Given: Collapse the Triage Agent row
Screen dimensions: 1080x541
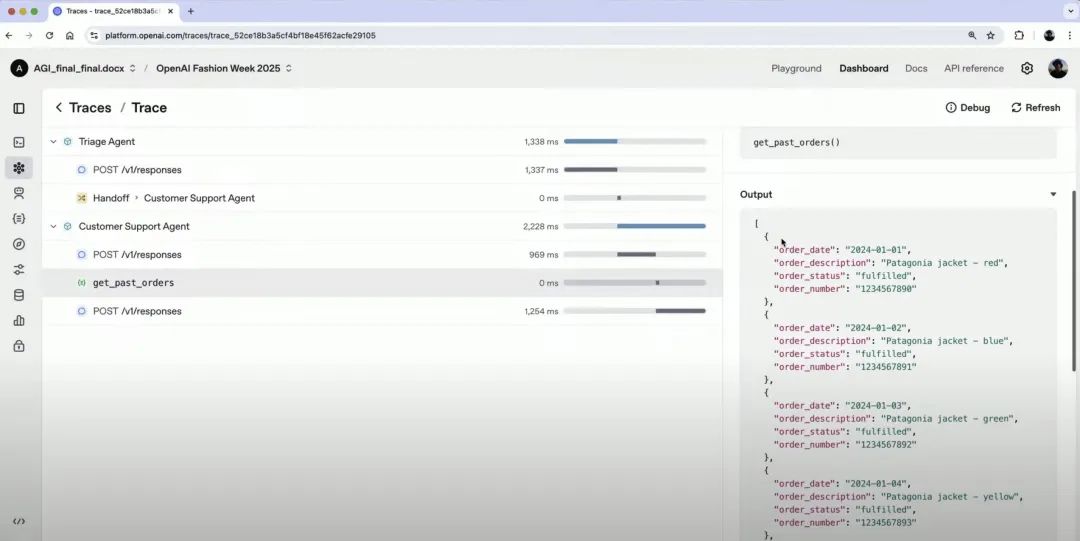Looking at the screenshot, I should [53, 141].
